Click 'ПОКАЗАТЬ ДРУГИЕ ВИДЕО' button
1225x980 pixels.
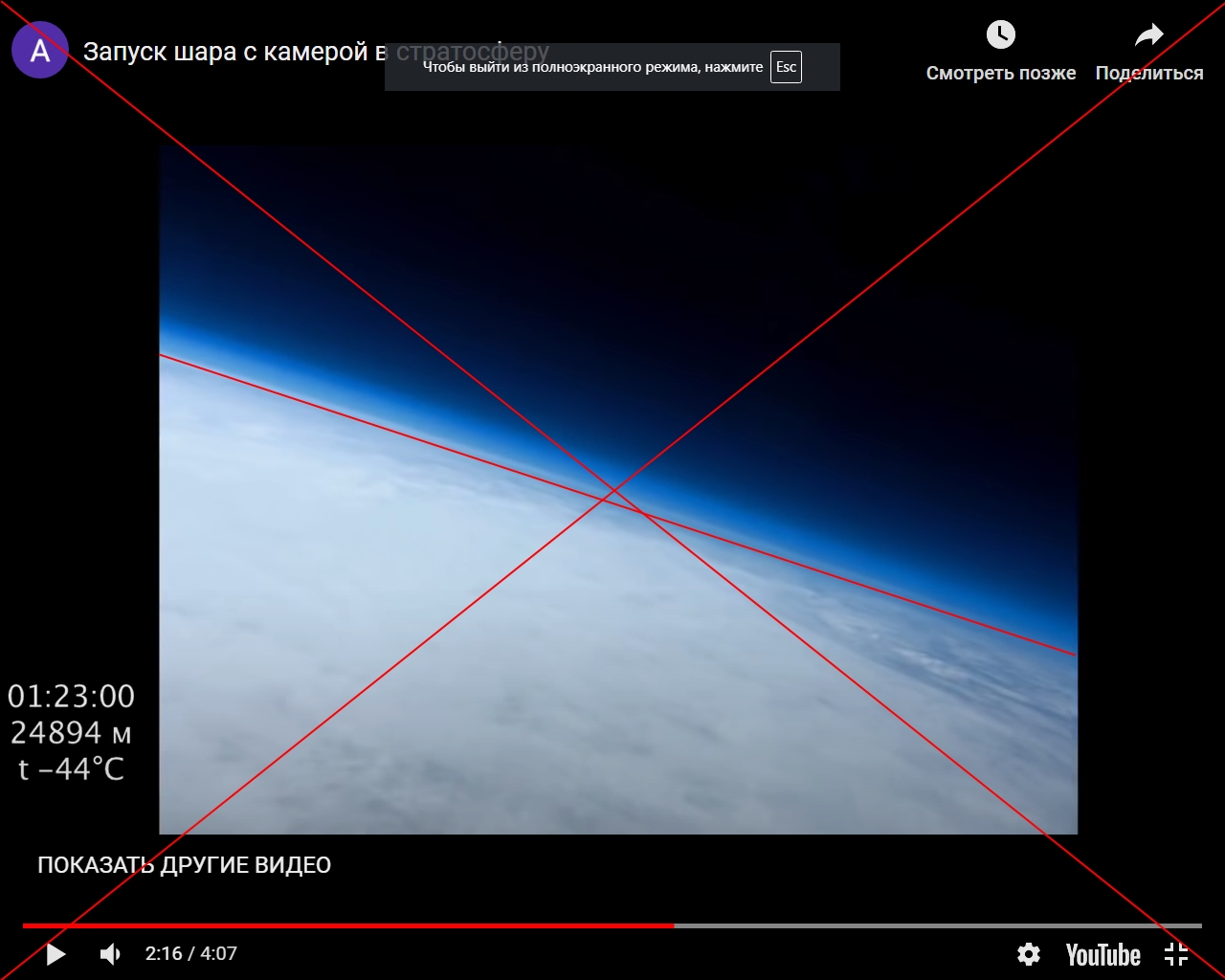click(185, 865)
